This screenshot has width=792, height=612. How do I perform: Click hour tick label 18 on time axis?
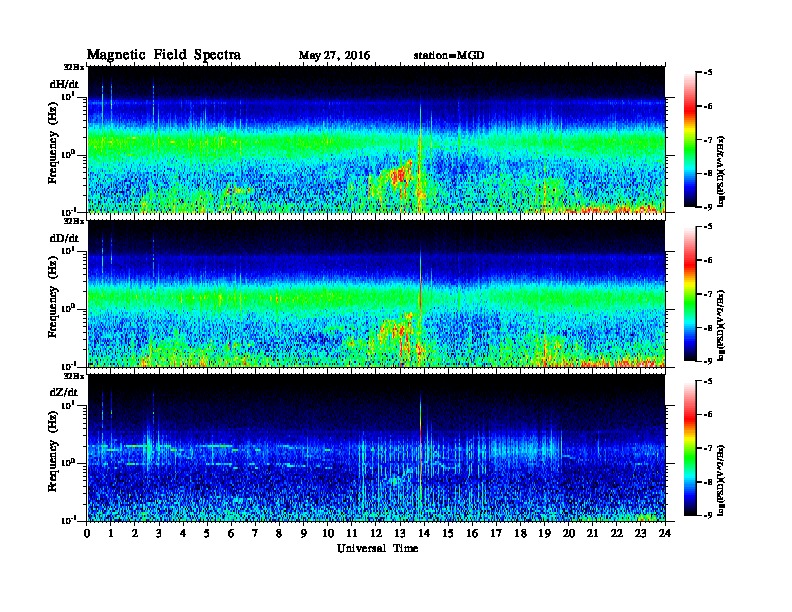[520, 533]
